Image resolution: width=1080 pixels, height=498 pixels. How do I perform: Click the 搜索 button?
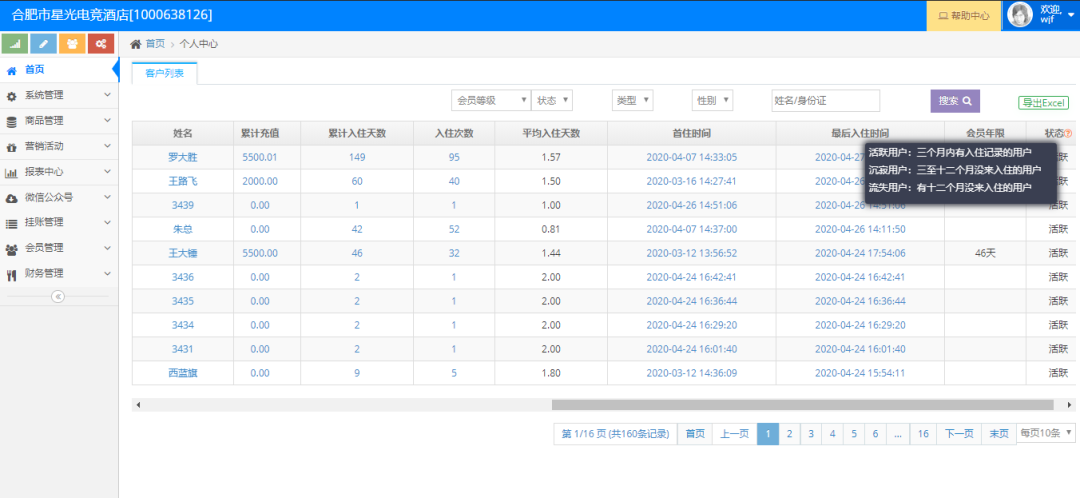point(955,101)
